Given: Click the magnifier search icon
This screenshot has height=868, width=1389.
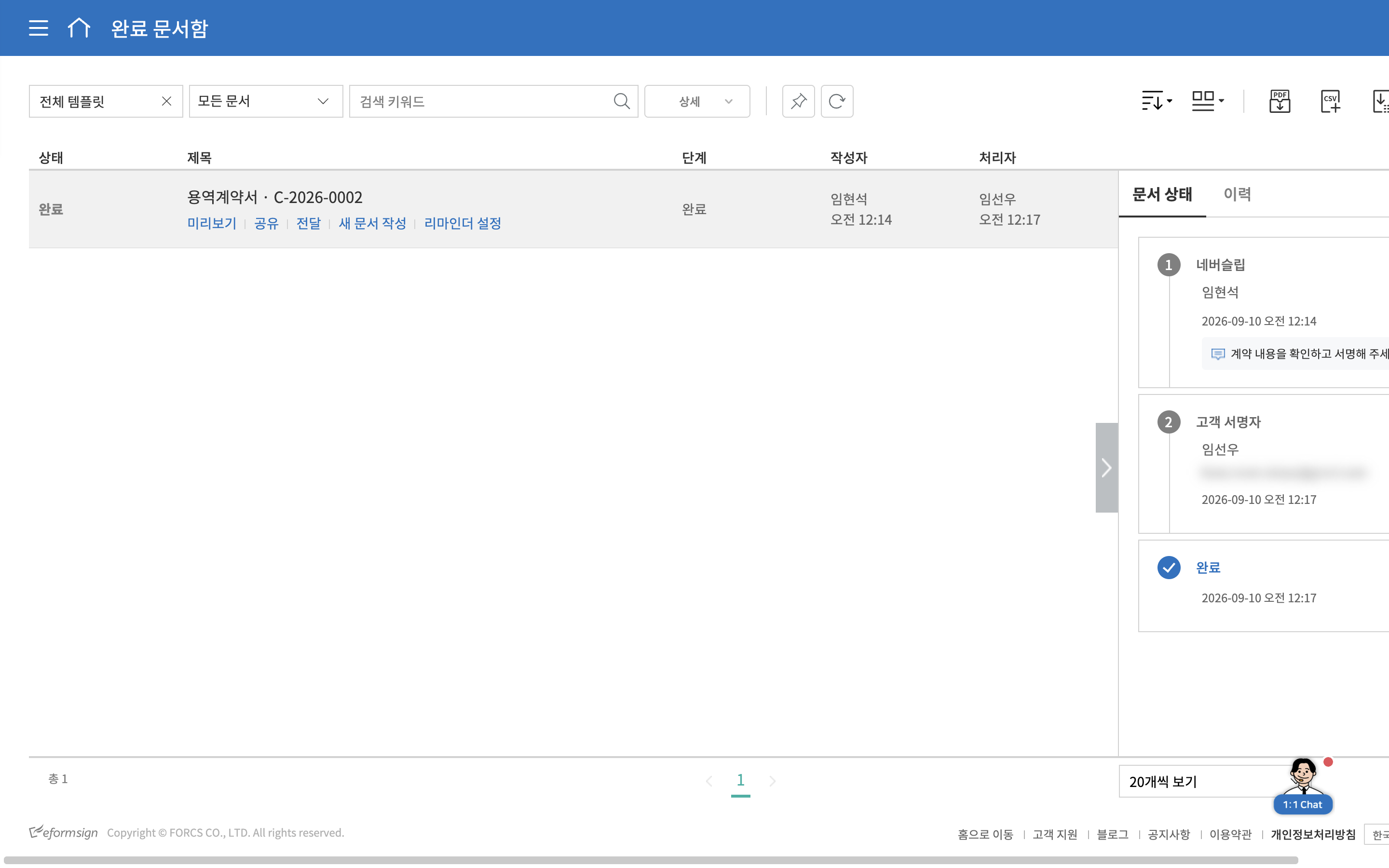Looking at the screenshot, I should (622, 101).
